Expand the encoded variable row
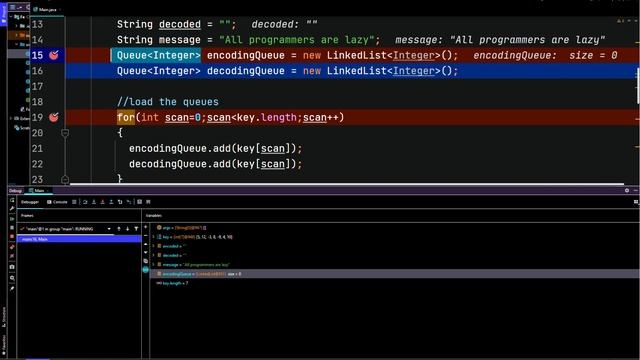The image size is (640, 360). [154, 246]
